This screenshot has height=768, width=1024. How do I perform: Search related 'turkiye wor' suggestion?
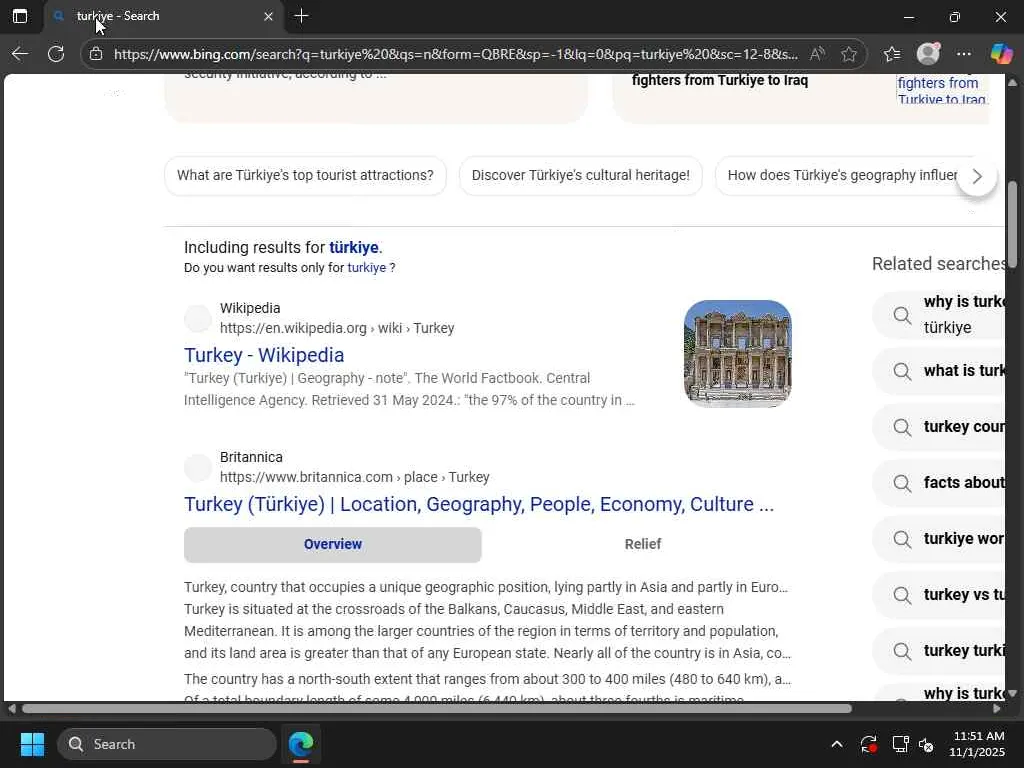939,539
